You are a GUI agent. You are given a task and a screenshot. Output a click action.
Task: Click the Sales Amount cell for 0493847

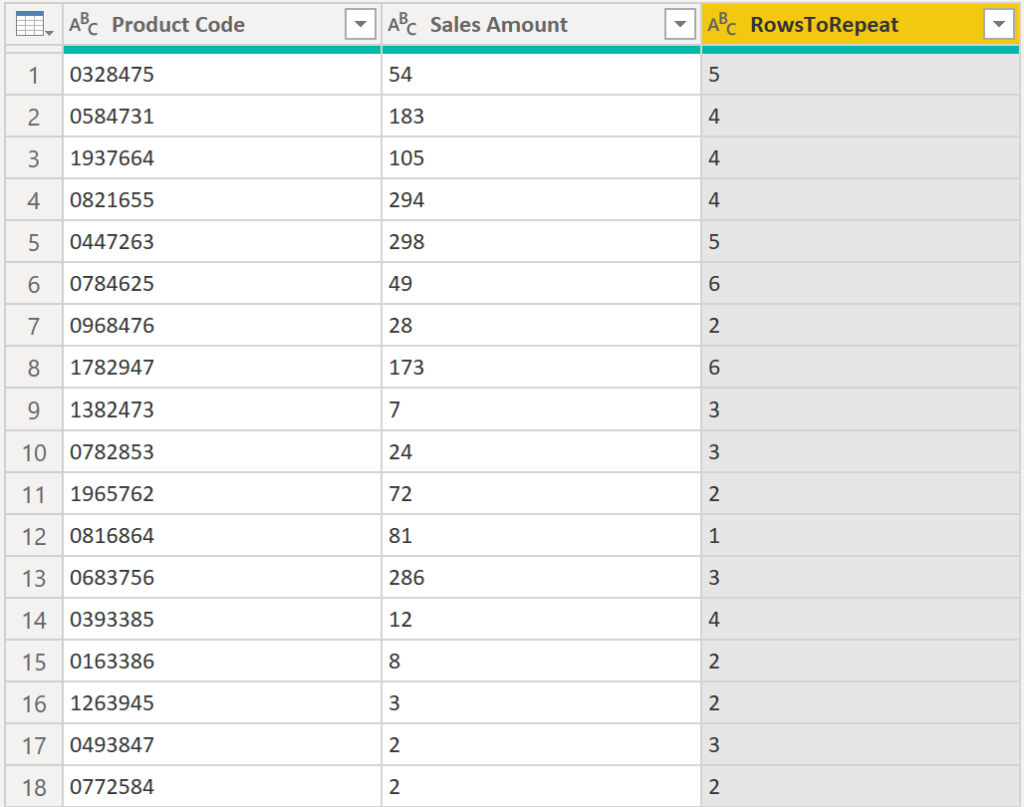pyautogui.click(x=541, y=744)
